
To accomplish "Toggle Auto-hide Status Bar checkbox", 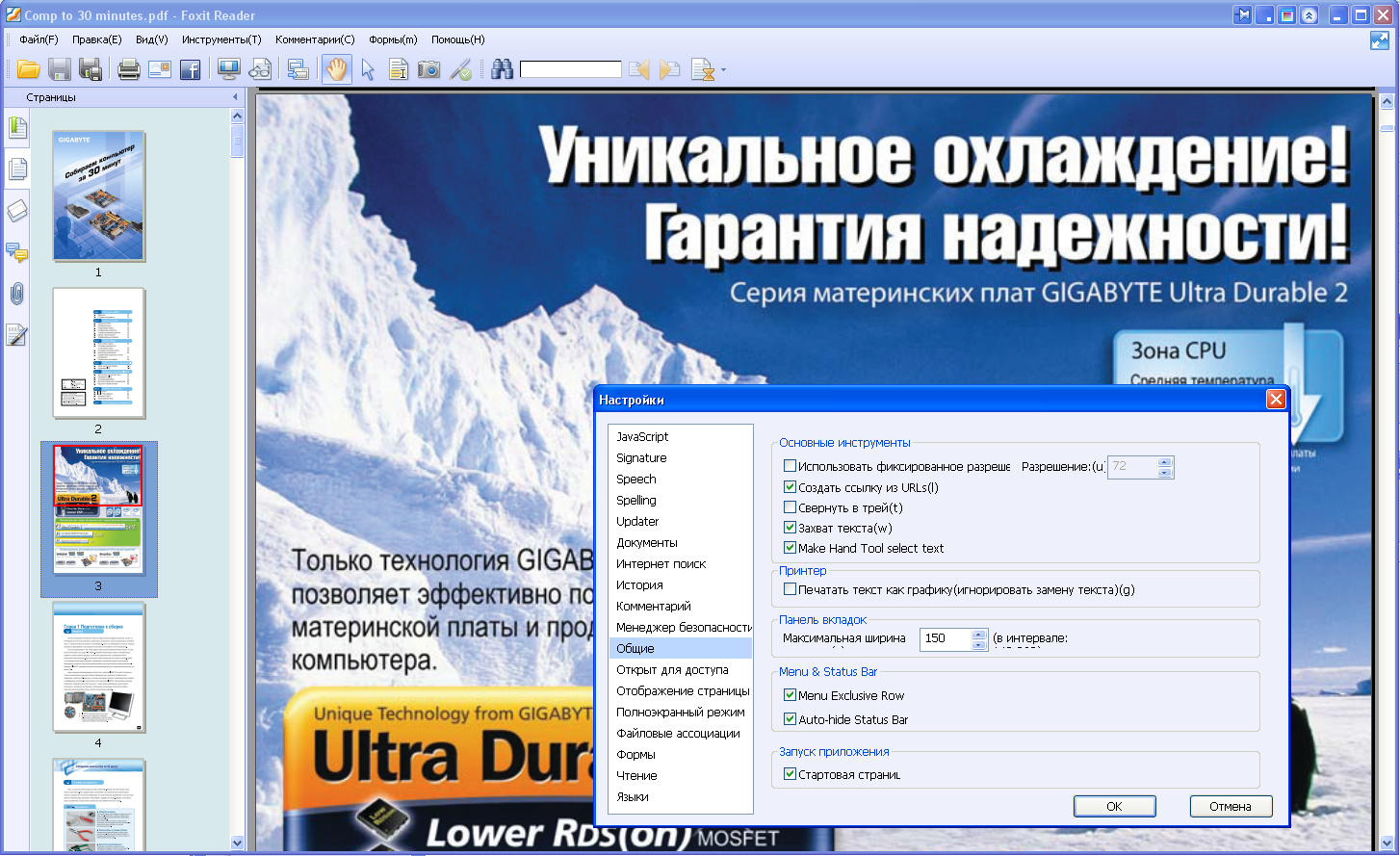I will (790, 719).
